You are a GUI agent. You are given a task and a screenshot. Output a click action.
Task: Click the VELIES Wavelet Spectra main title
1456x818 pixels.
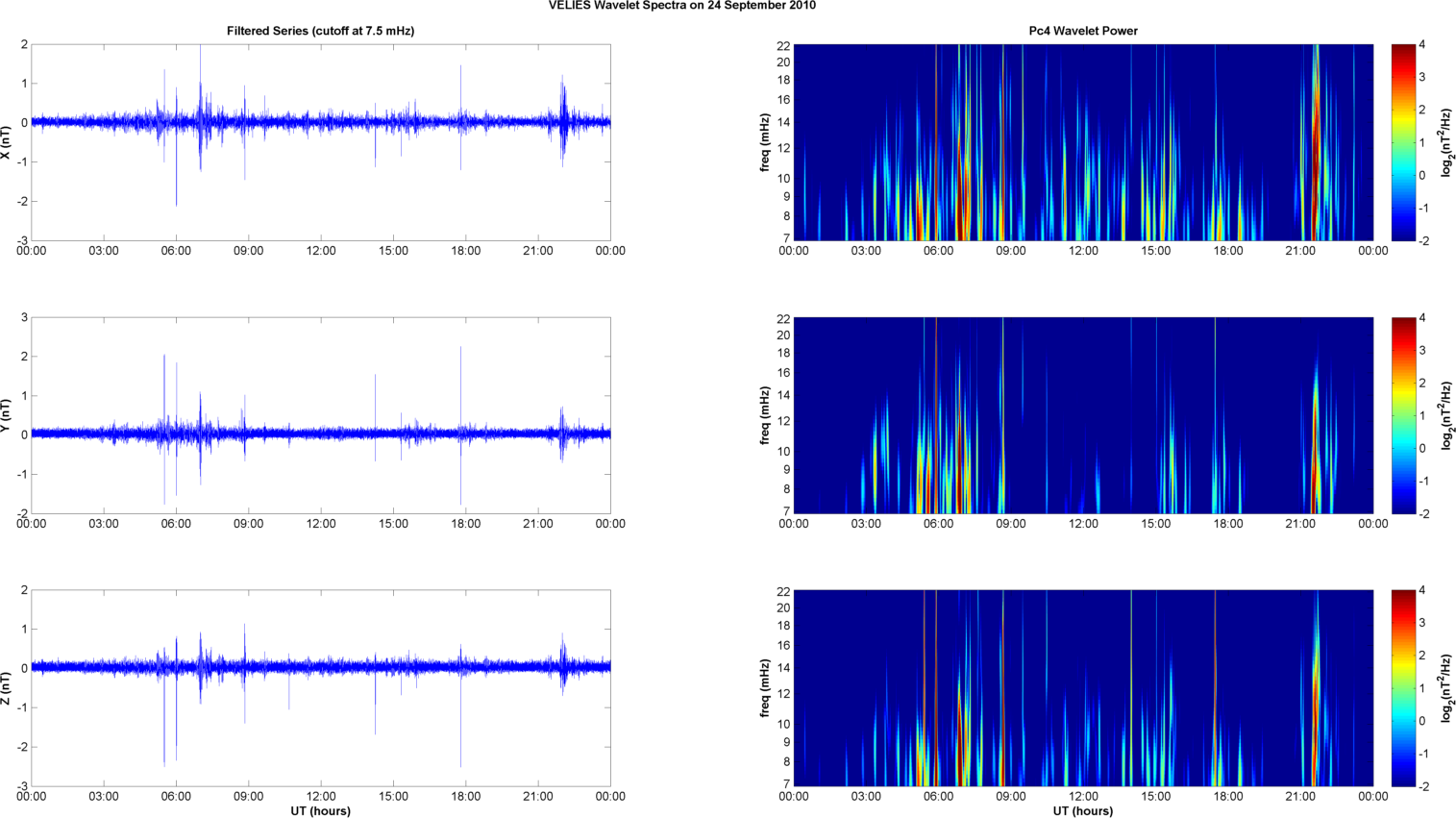[x=681, y=6]
